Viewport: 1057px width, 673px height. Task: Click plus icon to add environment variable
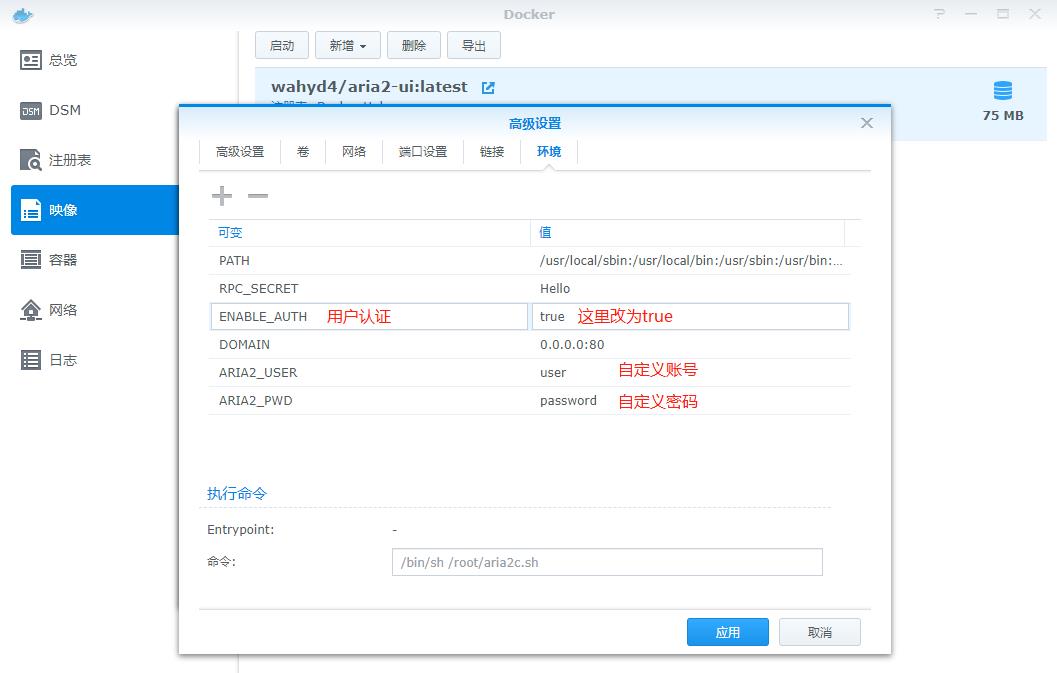(222, 196)
